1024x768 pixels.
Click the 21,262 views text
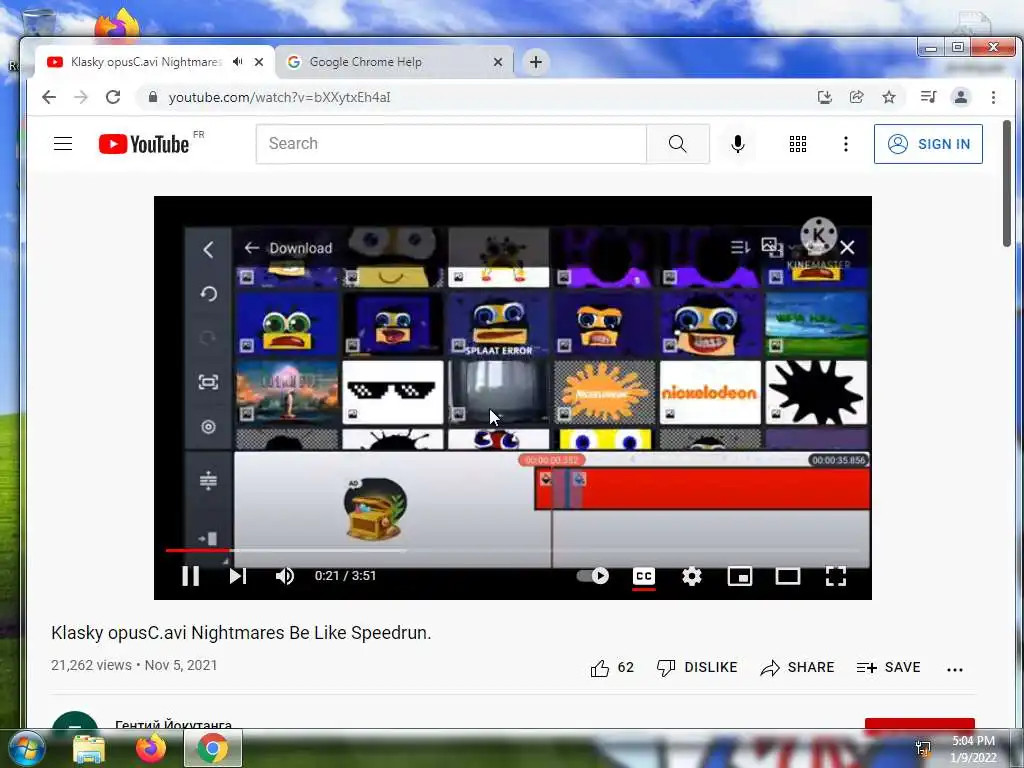pyautogui.click(x=91, y=665)
